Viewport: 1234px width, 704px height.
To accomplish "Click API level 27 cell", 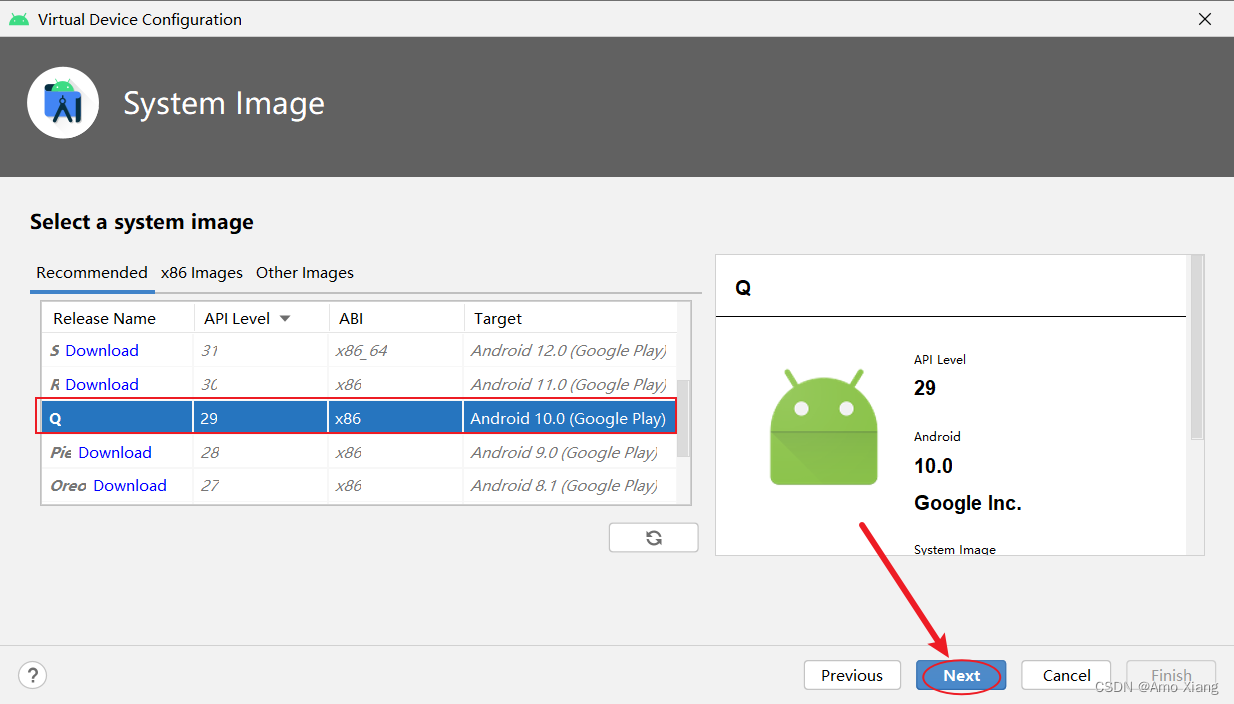I will [261, 485].
